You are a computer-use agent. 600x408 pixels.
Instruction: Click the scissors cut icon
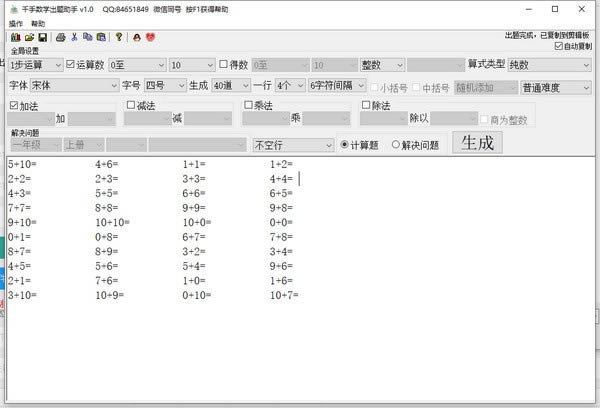coord(75,37)
